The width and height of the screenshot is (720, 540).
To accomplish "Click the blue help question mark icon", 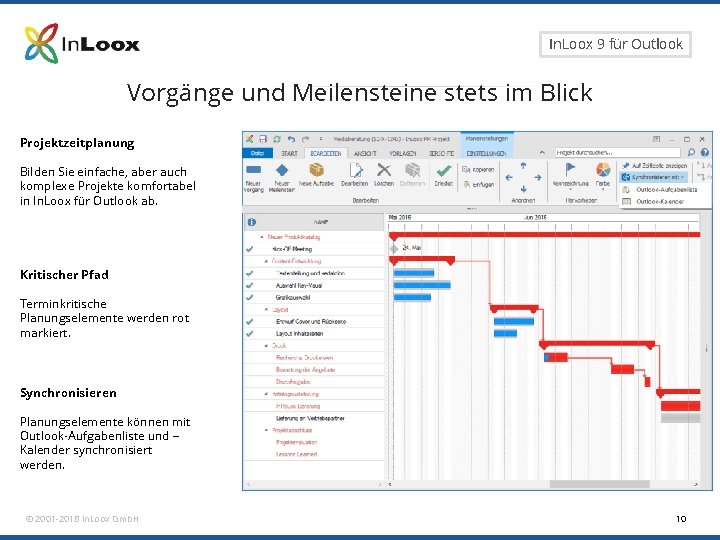I will [x=705, y=152].
